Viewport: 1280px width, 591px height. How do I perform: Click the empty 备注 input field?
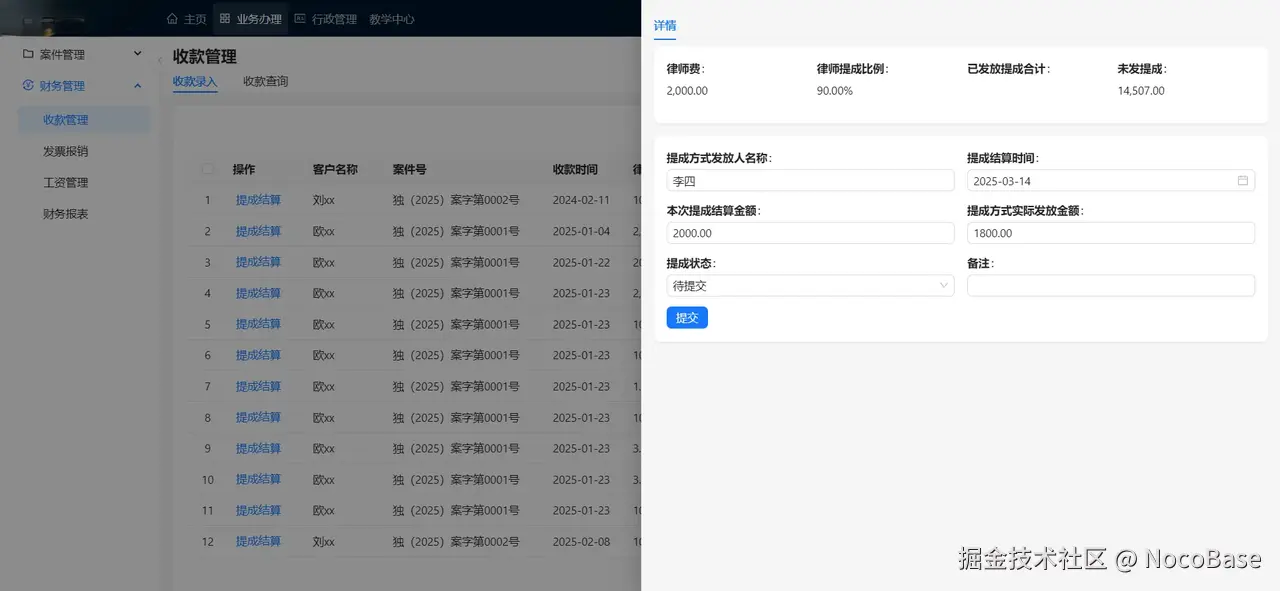(1110, 286)
